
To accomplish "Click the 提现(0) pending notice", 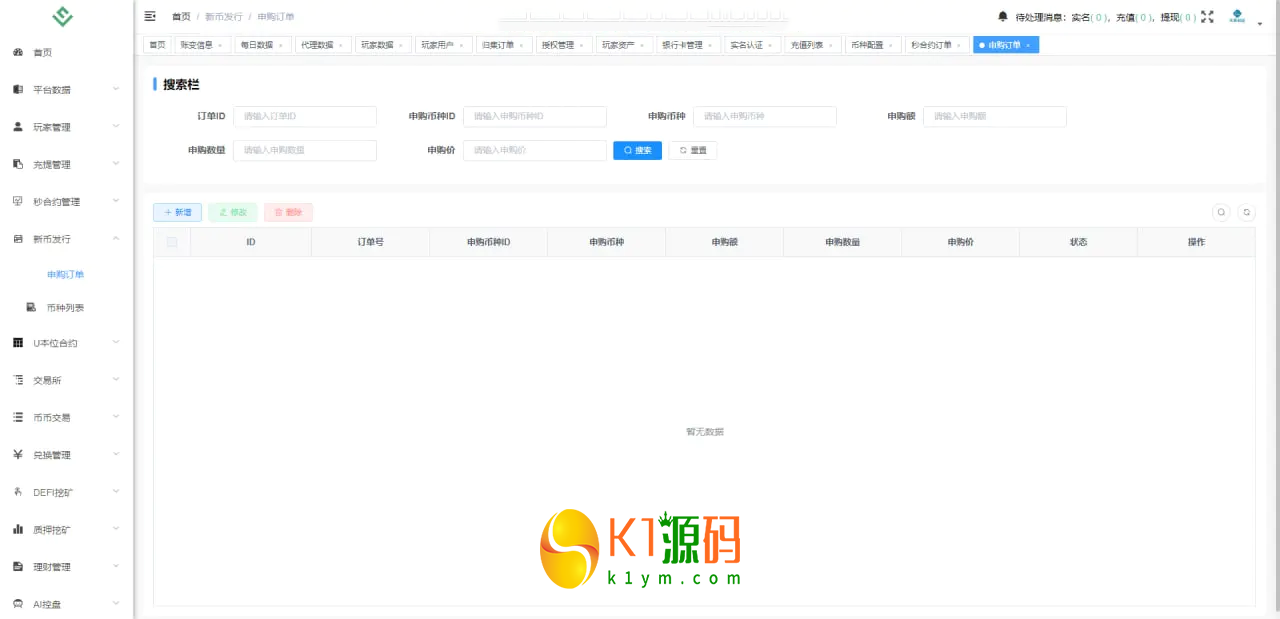I will (1178, 17).
